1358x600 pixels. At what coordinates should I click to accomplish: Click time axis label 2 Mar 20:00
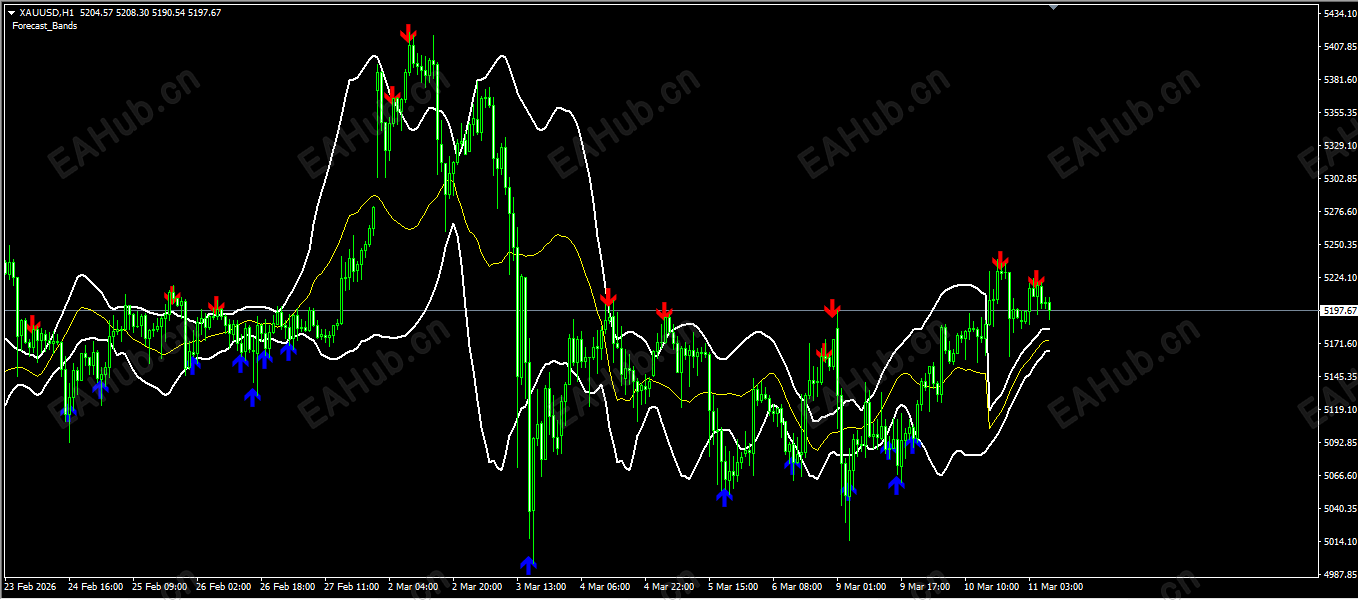tap(477, 587)
